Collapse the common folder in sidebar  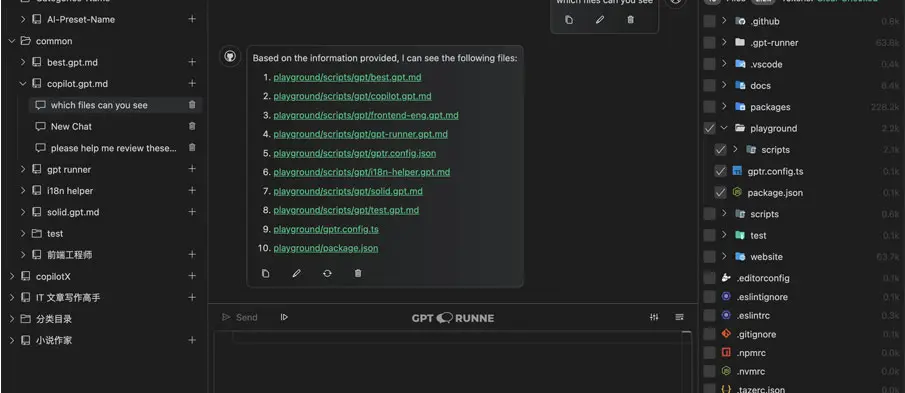point(12,41)
